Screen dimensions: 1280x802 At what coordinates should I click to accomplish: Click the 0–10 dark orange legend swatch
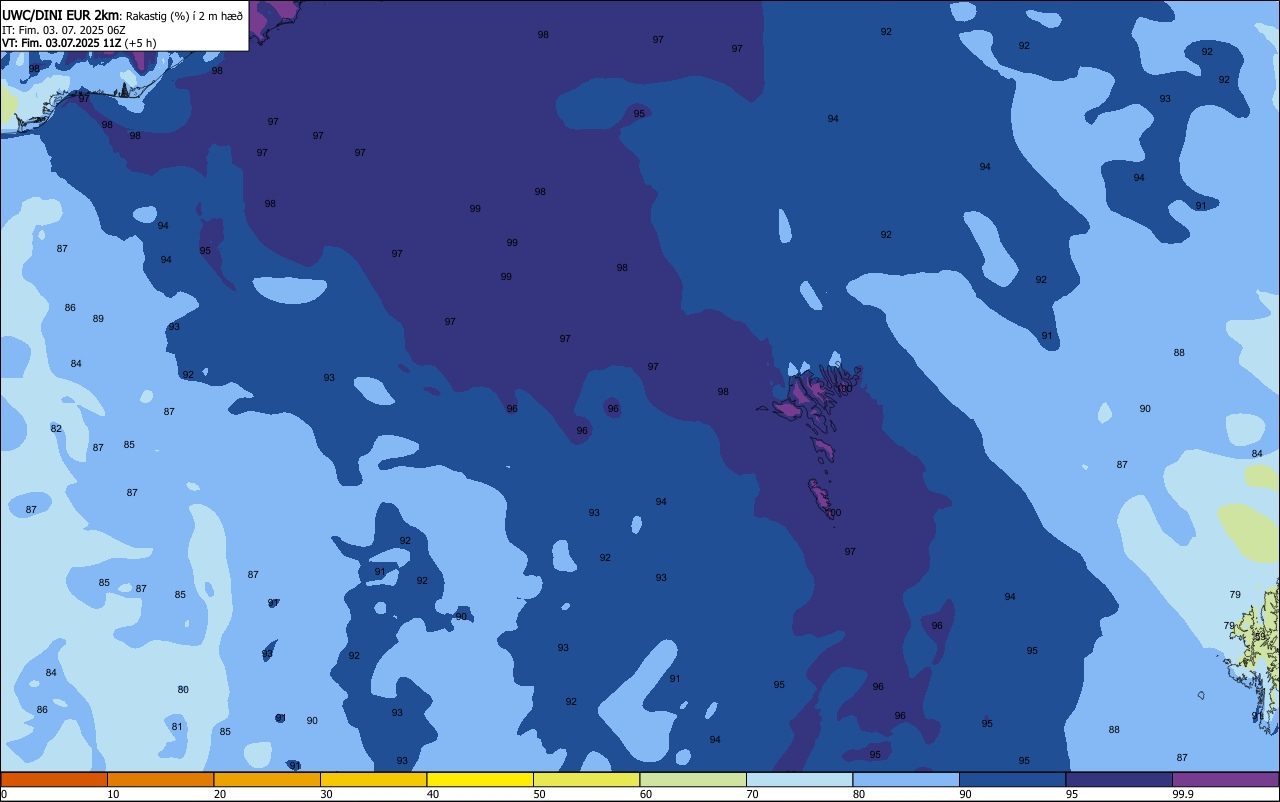(x=54, y=779)
